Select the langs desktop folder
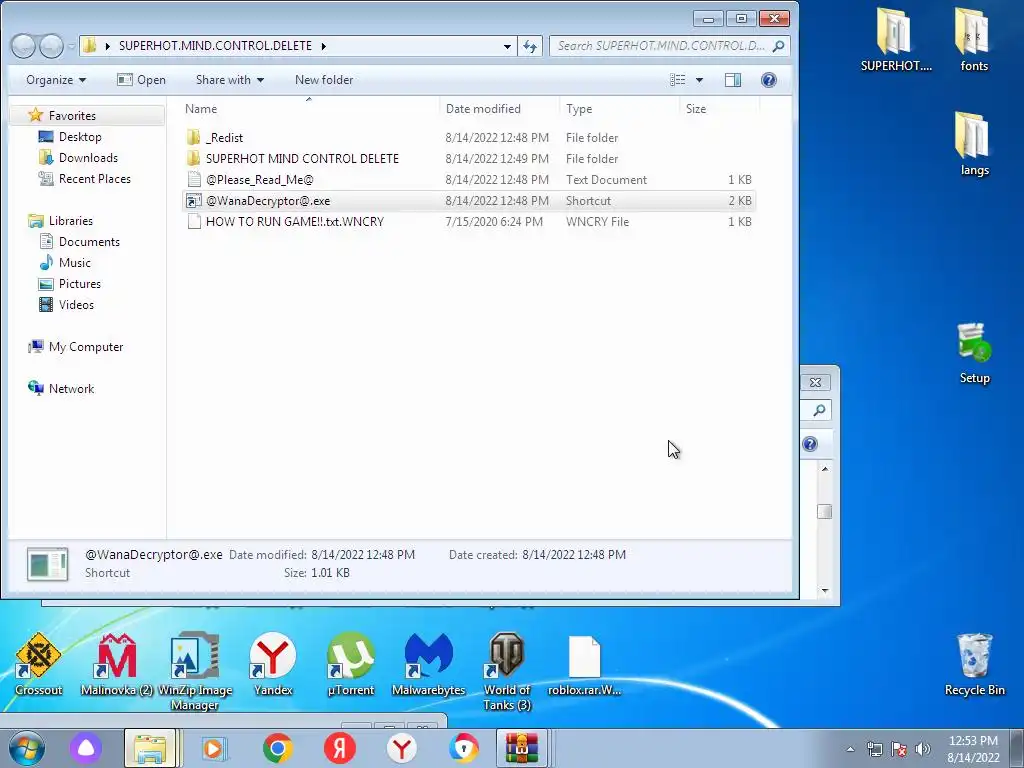 (974, 144)
